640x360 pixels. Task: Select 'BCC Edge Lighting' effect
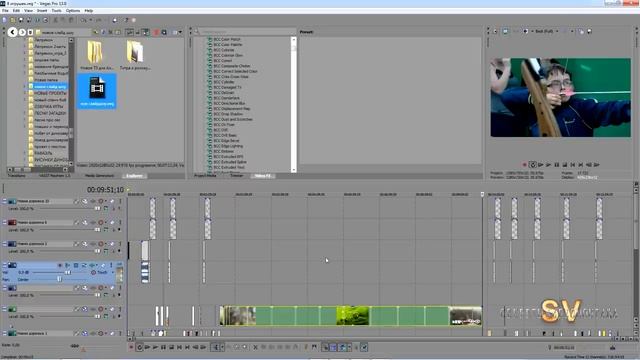coord(228,146)
